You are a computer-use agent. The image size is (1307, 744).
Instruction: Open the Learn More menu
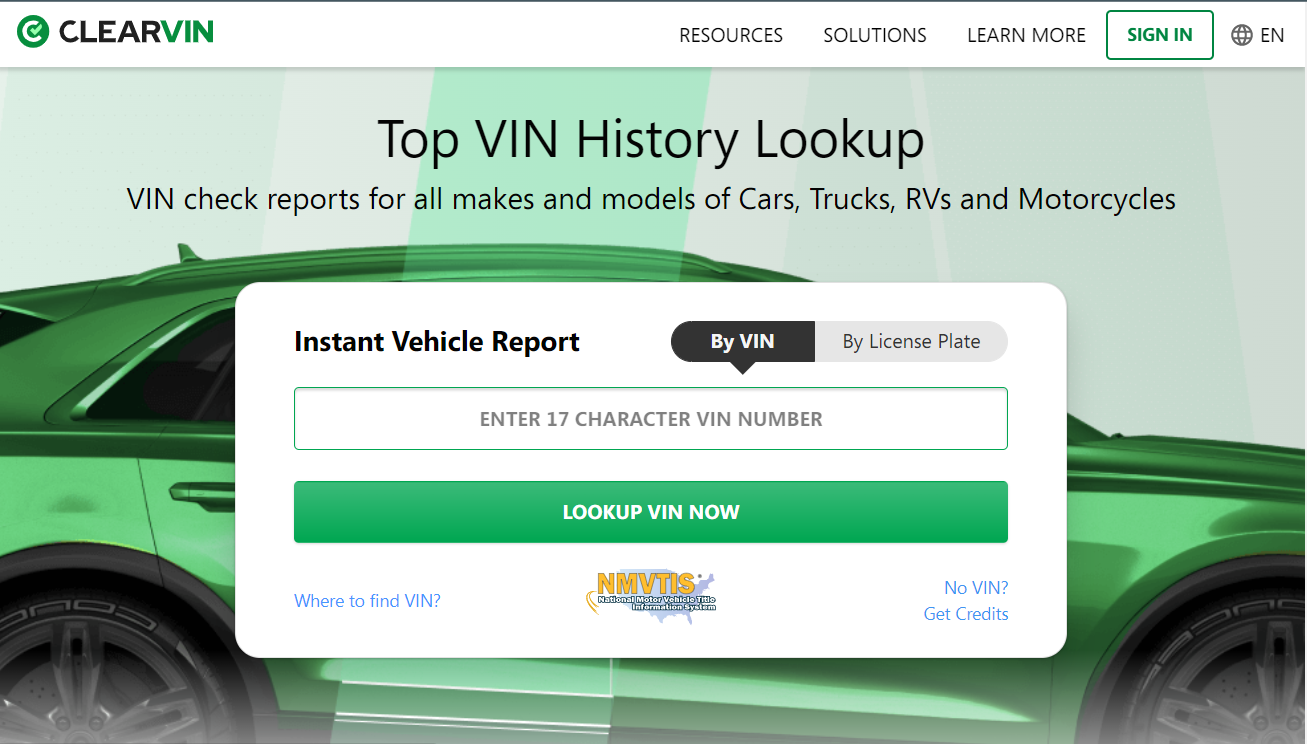click(x=1026, y=35)
